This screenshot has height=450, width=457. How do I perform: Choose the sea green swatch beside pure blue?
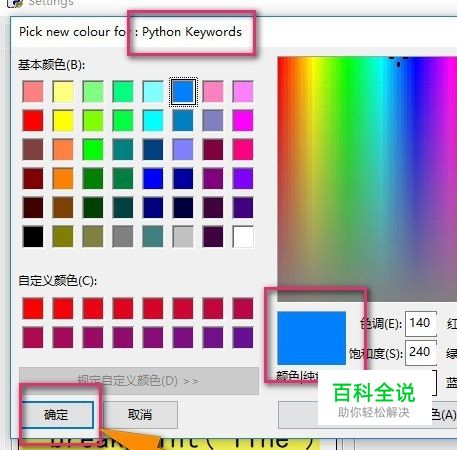pyautogui.click(x=123, y=178)
